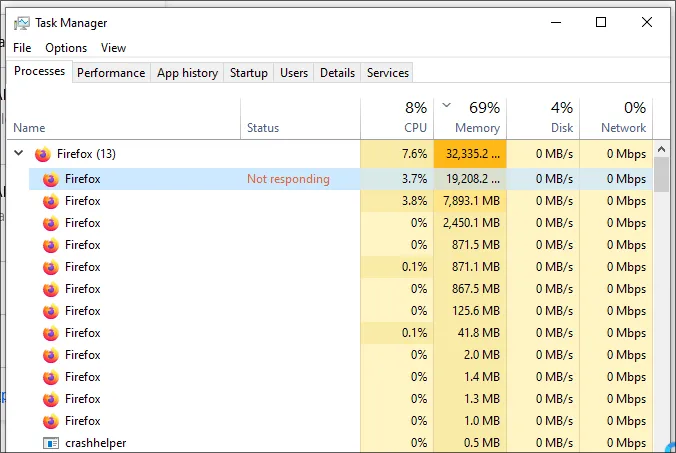Sort by the Disk column header

(x=543, y=119)
